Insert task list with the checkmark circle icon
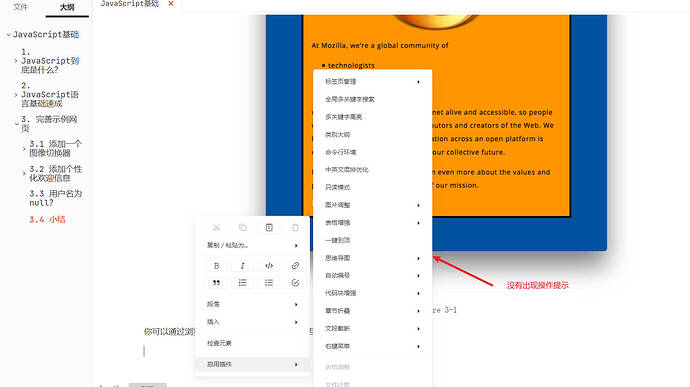The image size is (690, 387). click(x=295, y=283)
